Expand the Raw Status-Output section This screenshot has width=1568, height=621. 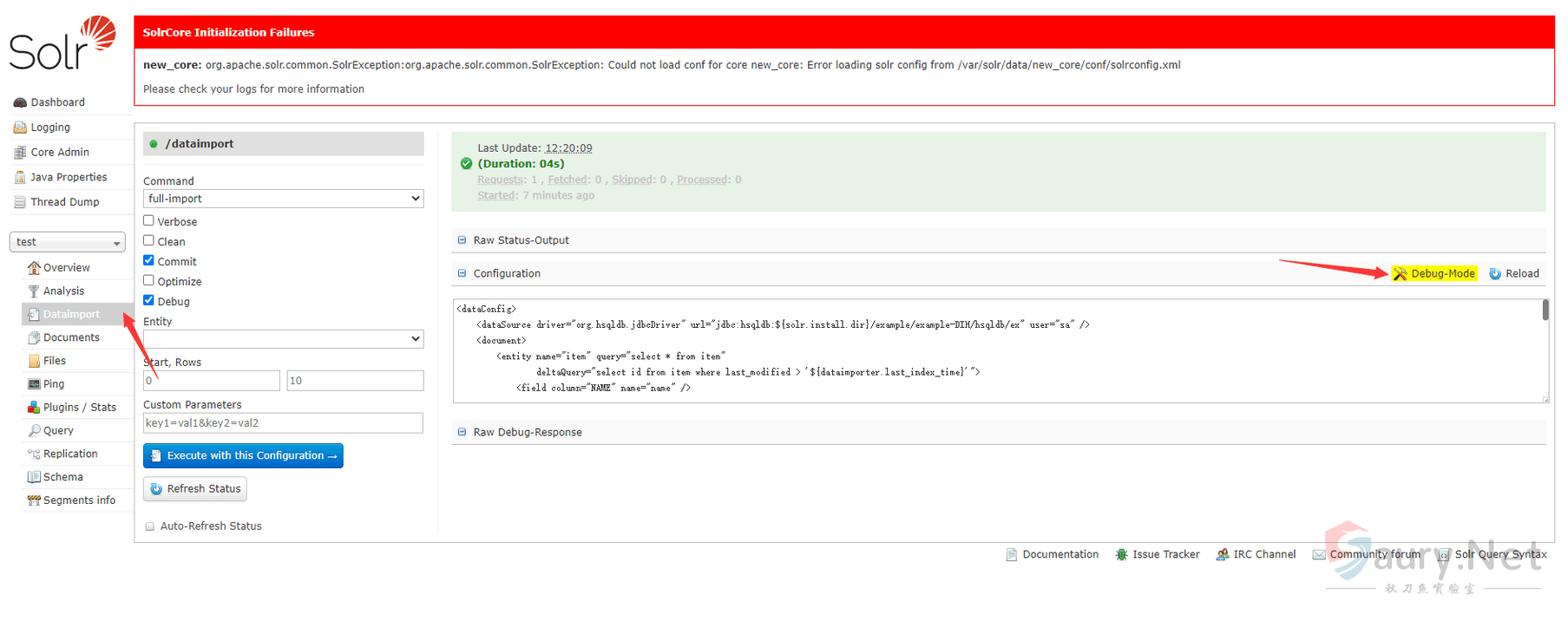tap(521, 240)
